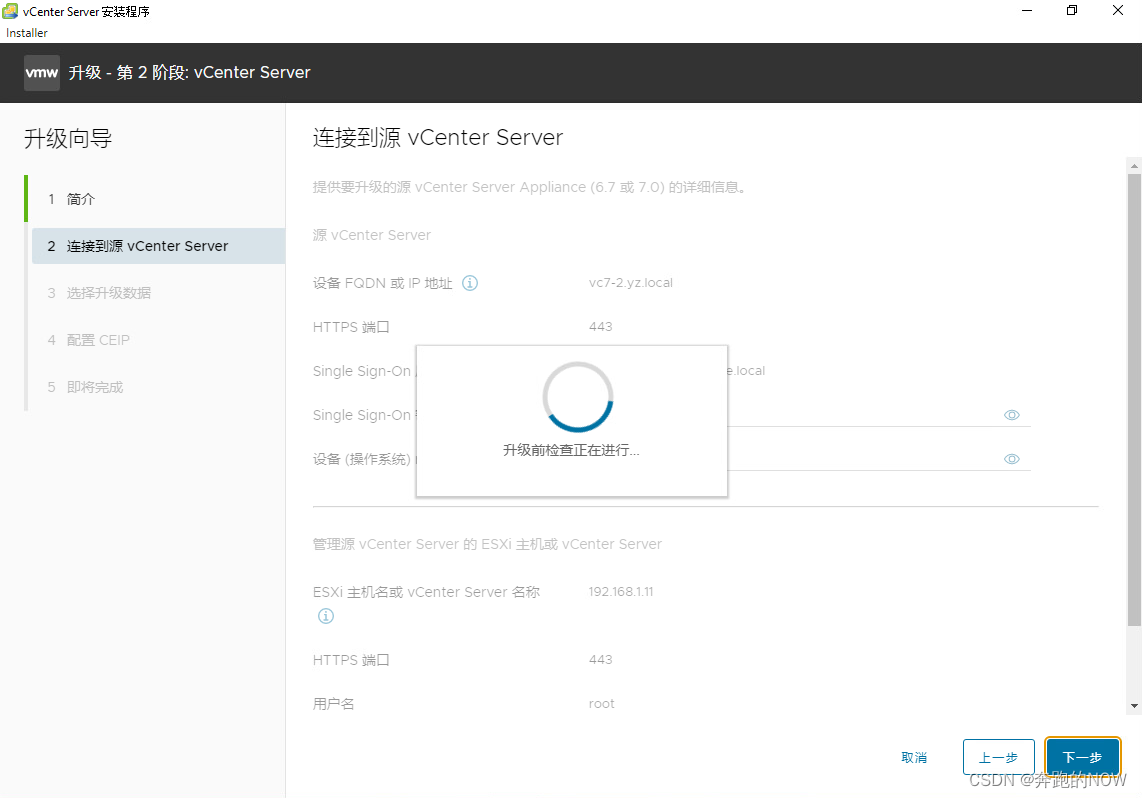Show the Single Sign-On password via eye icon
1142x798 pixels.
(1012, 415)
